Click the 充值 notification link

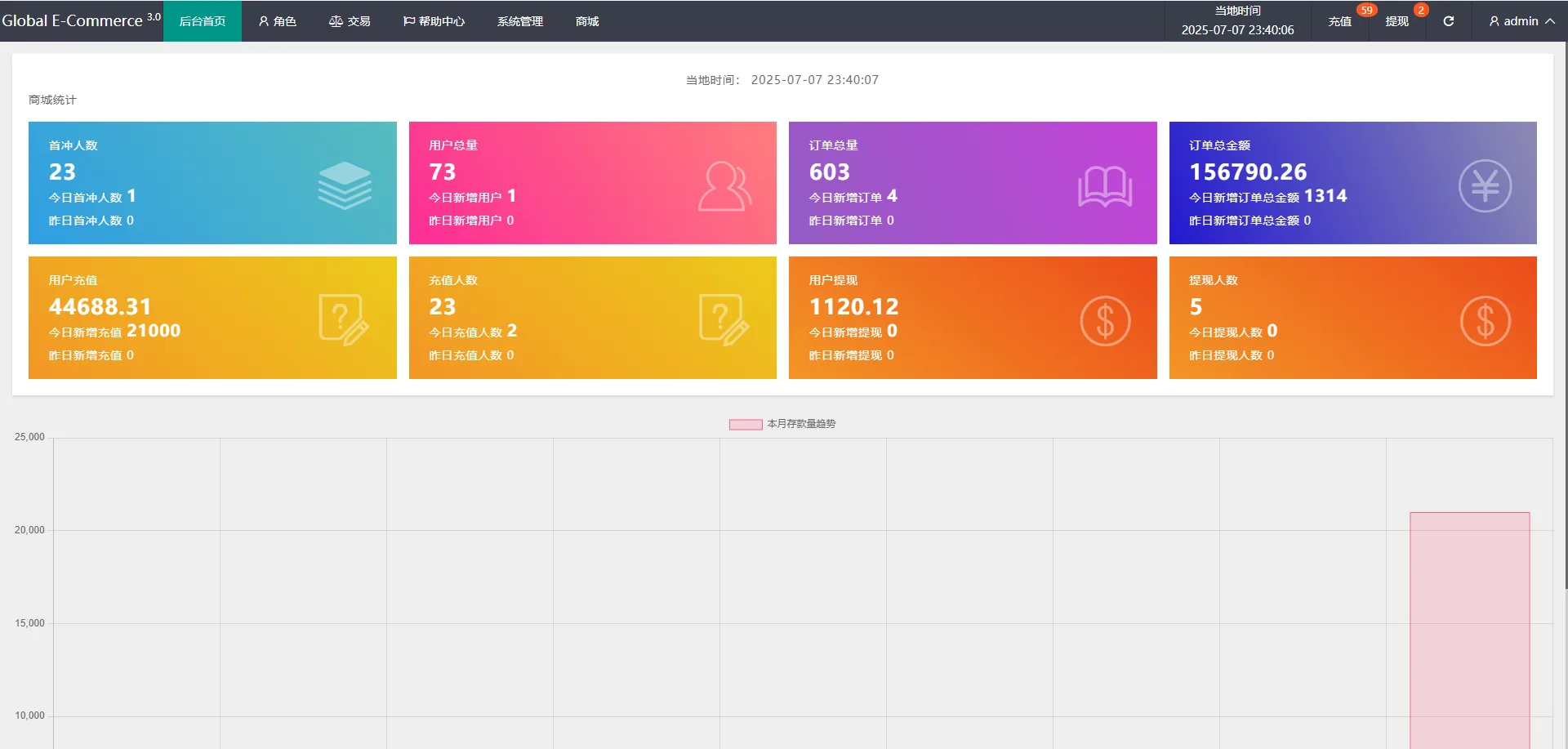1339,21
